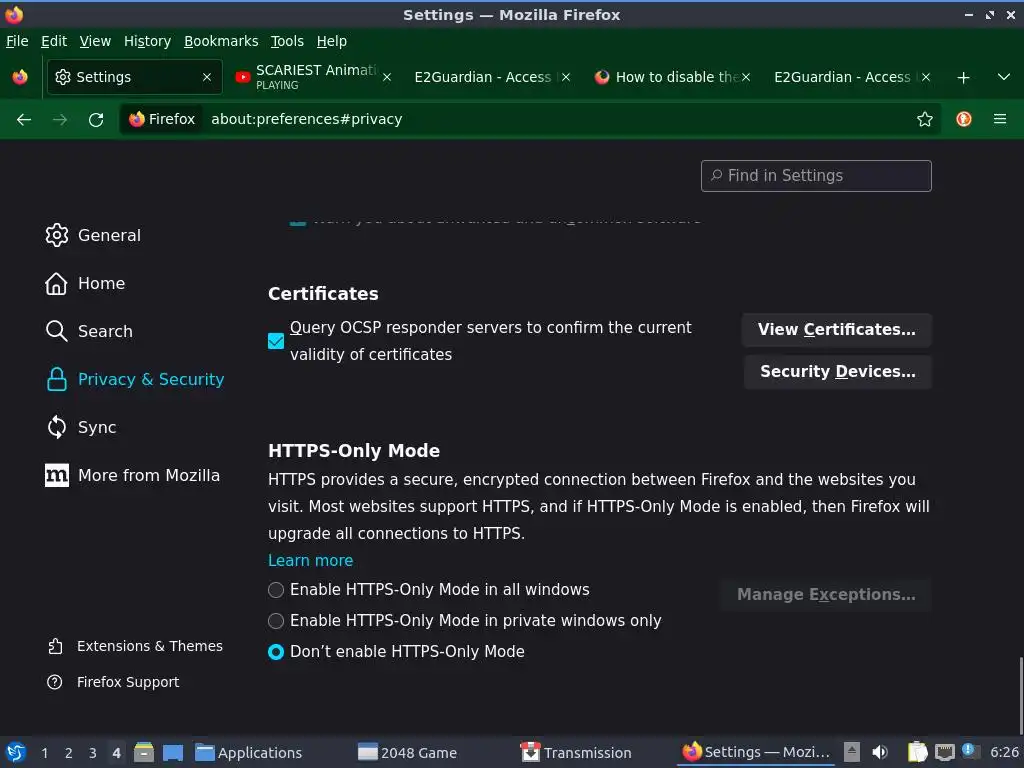Open the Home settings category

coord(85,283)
